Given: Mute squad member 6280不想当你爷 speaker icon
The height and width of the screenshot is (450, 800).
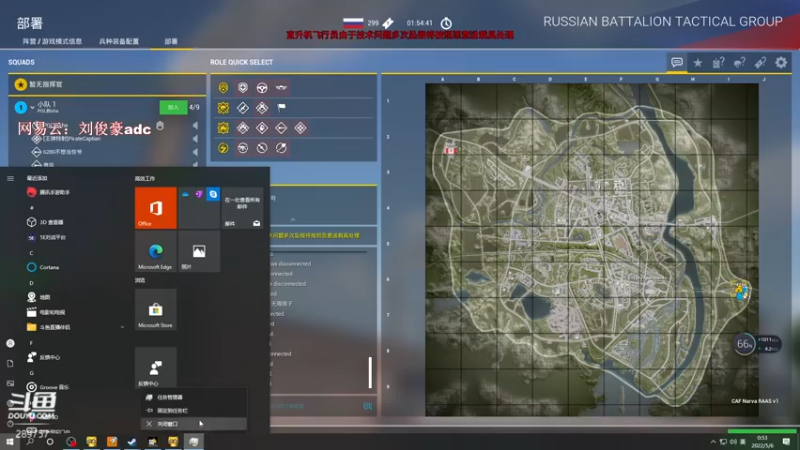Looking at the screenshot, I should coord(195,152).
